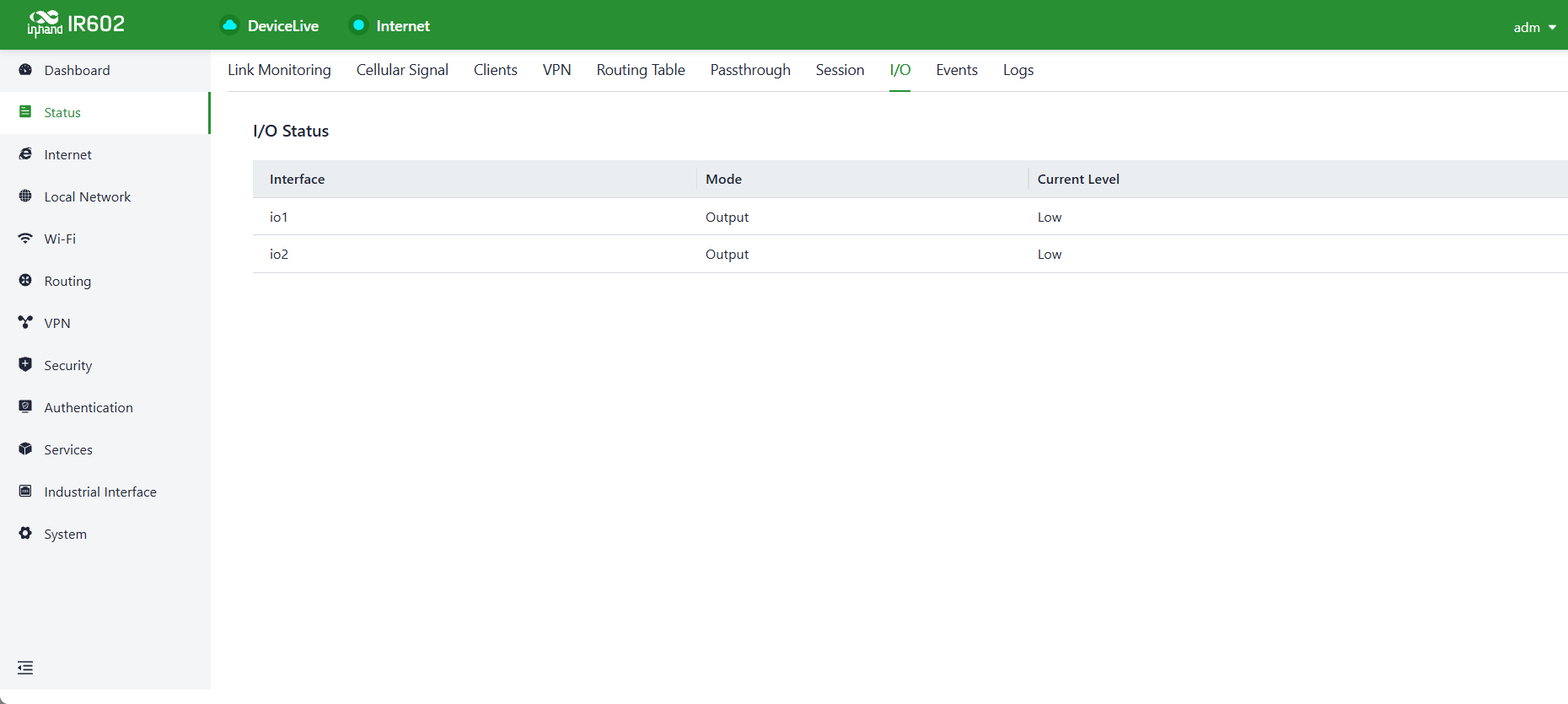Viewport: 1568px width, 704px height.
Task: Click the Services cube icon
Action: tap(25, 449)
